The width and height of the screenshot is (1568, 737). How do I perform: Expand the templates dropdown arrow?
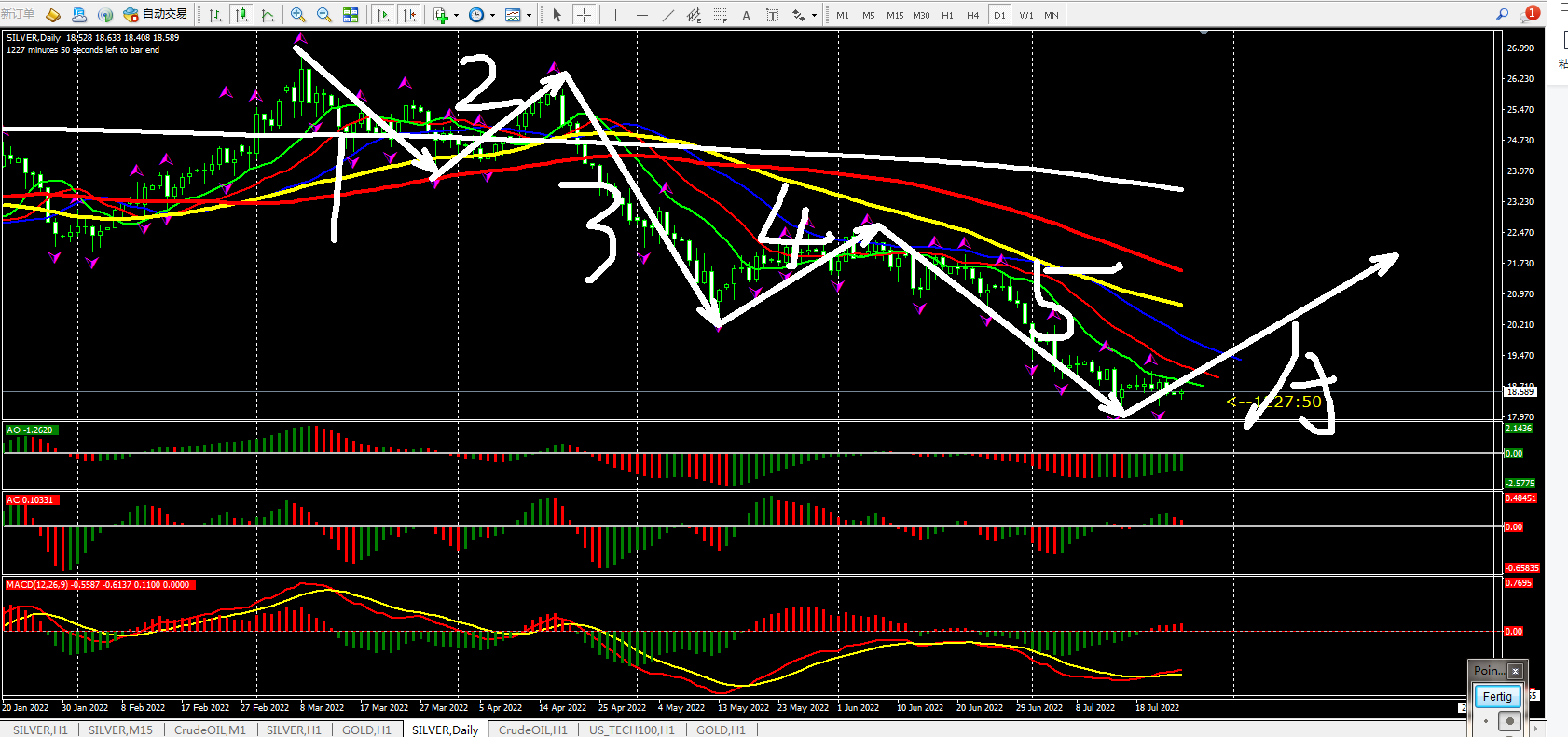point(529,16)
